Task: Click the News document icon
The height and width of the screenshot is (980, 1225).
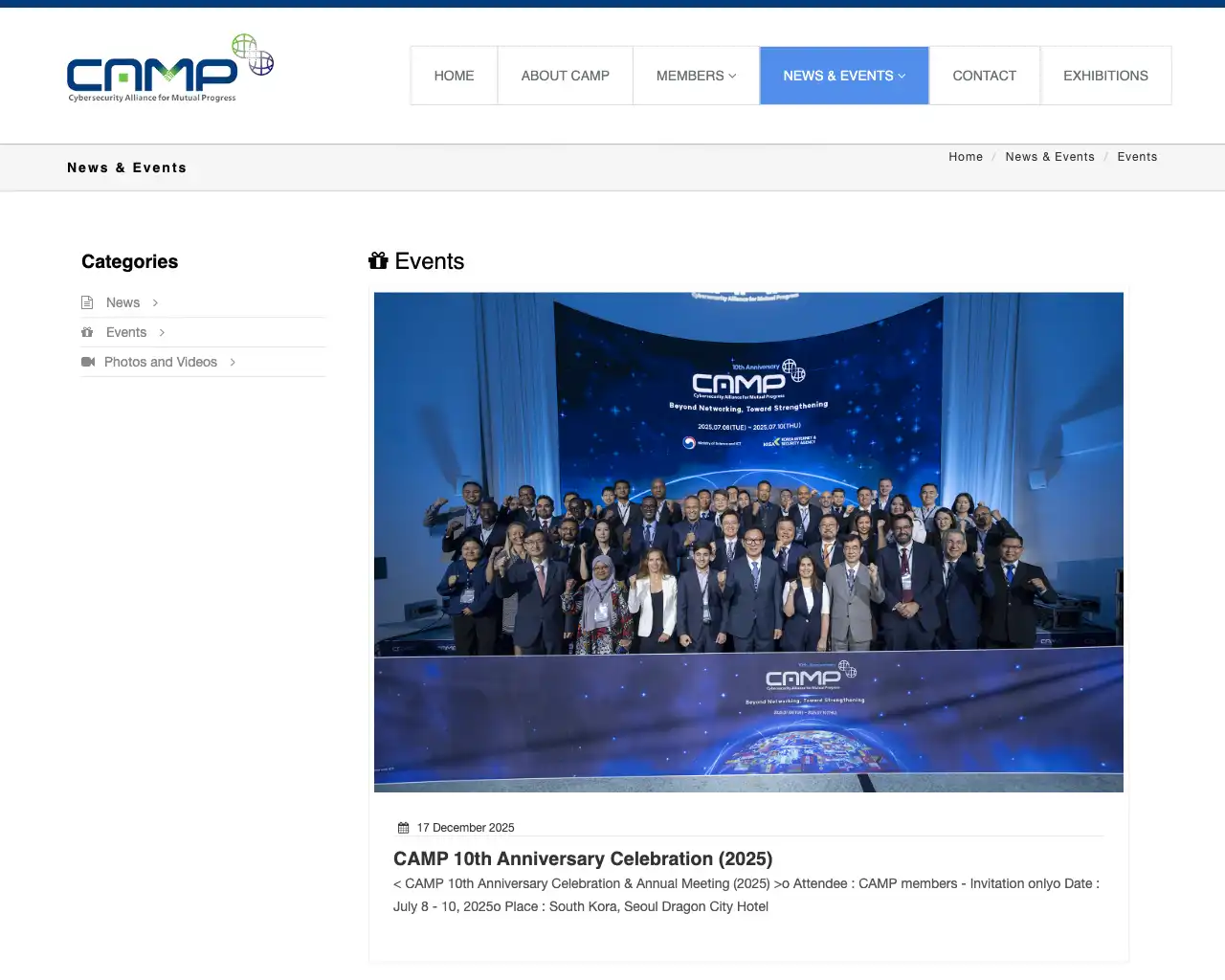Action: [87, 302]
